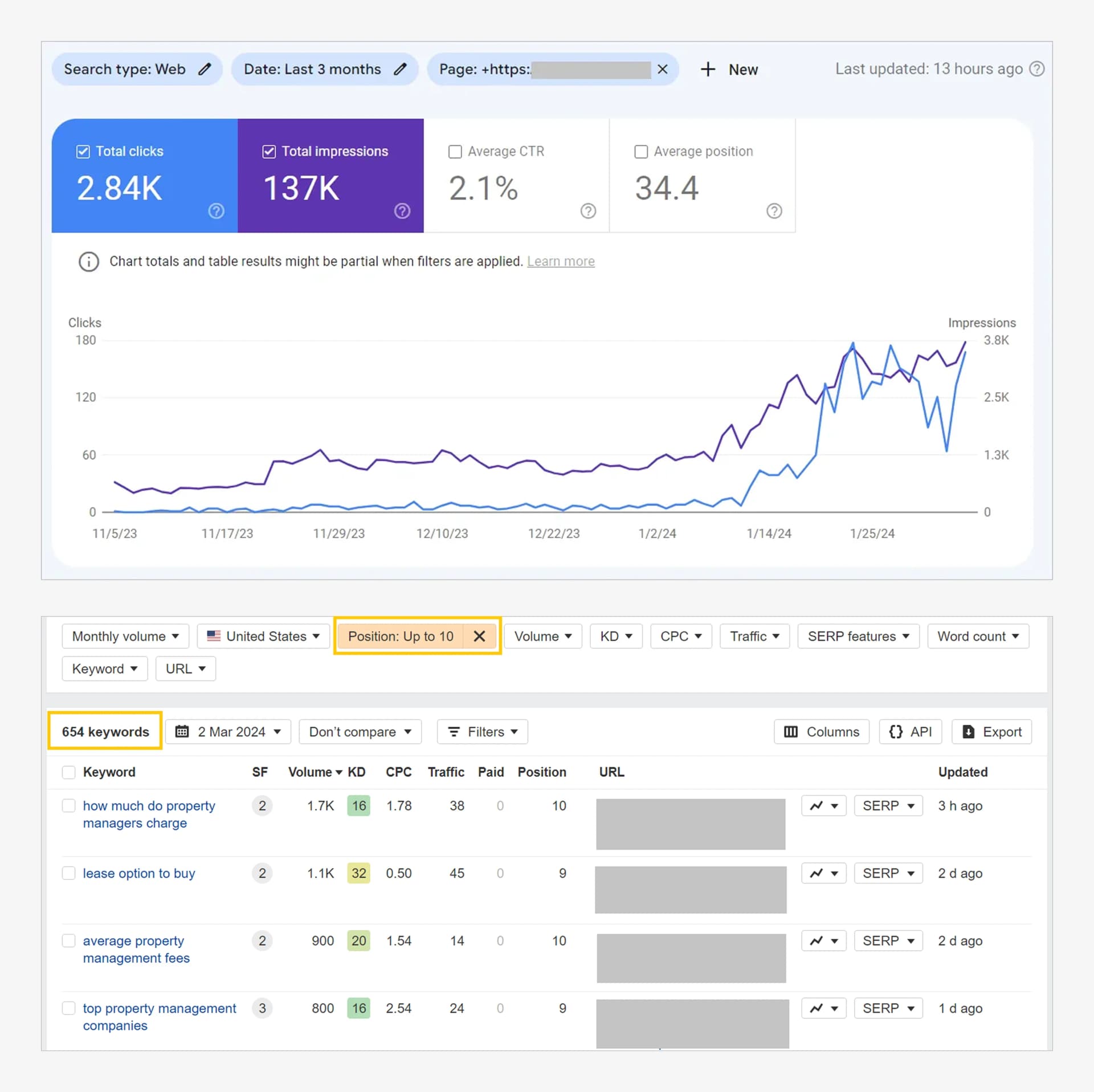Uncheck the Total impressions checkbox
This screenshot has width=1094, height=1092.
pyautogui.click(x=269, y=152)
